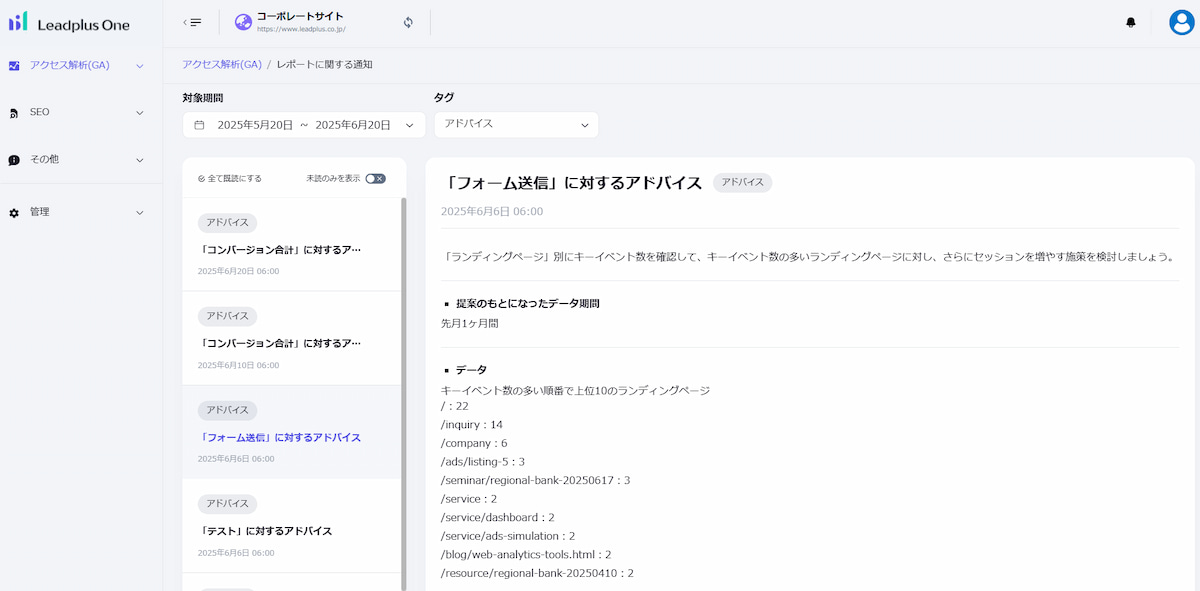Image resolution: width=1200 pixels, height=591 pixels.
Task: Open notifications via the bell icon
Action: [1131, 21]
